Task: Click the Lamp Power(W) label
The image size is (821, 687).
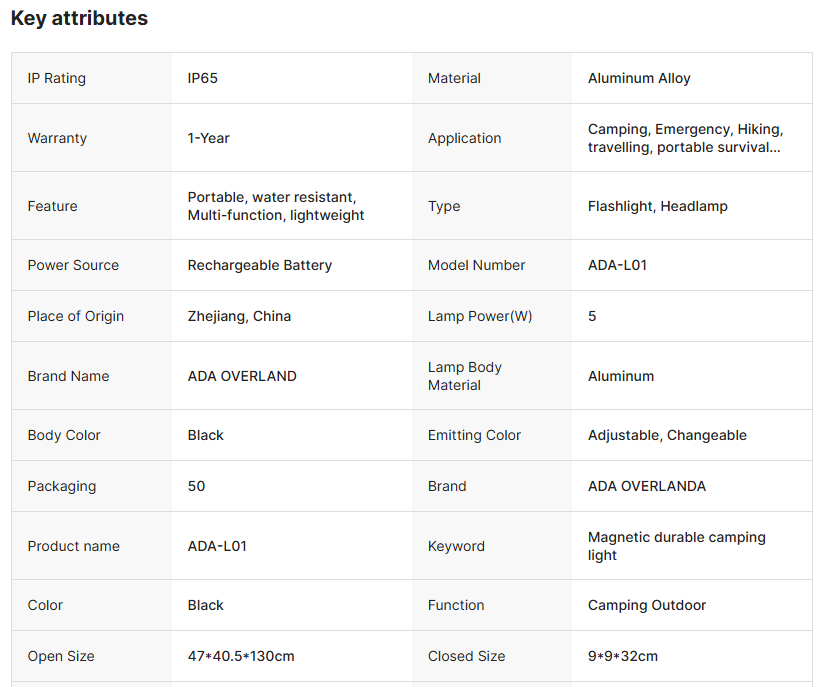Action: [480, 316]
